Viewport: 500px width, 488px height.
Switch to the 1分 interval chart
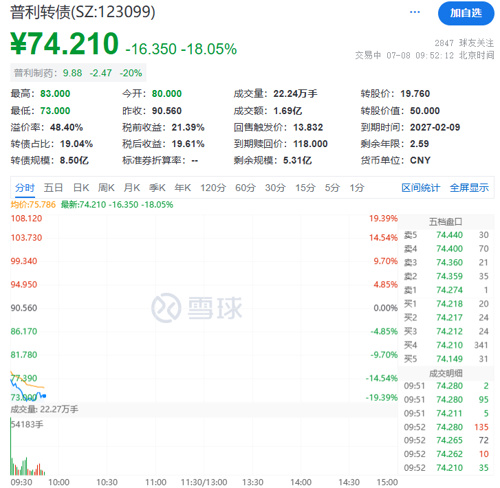(357, 188)
